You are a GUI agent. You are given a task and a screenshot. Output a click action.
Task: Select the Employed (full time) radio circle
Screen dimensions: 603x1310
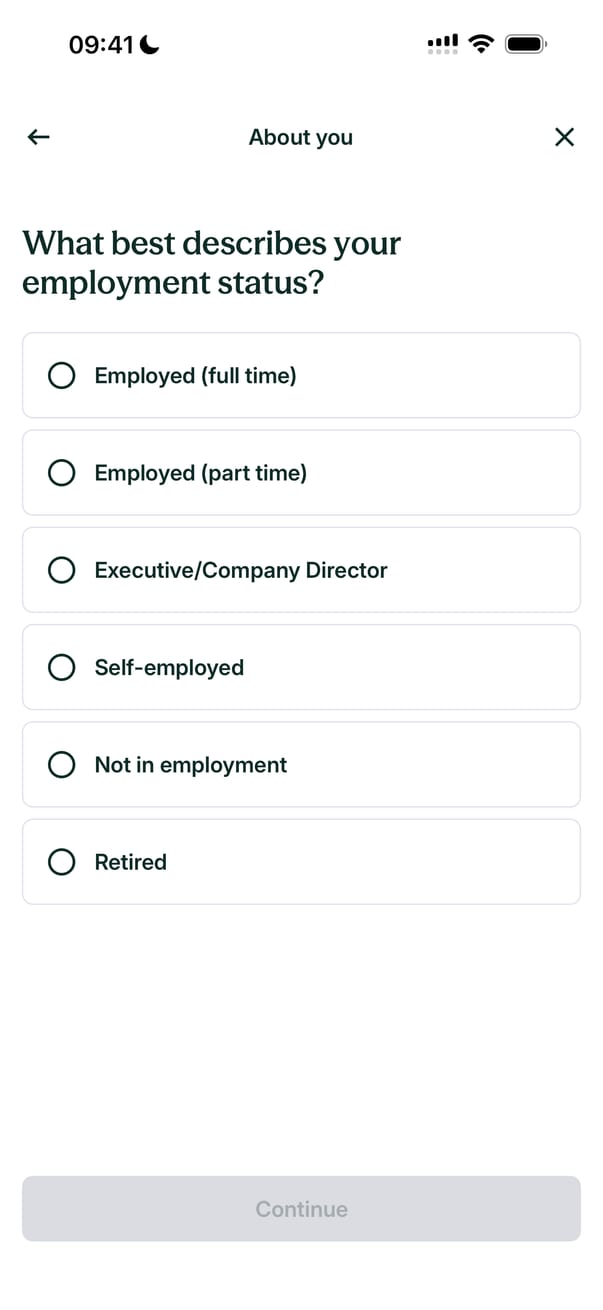point(62,376)
